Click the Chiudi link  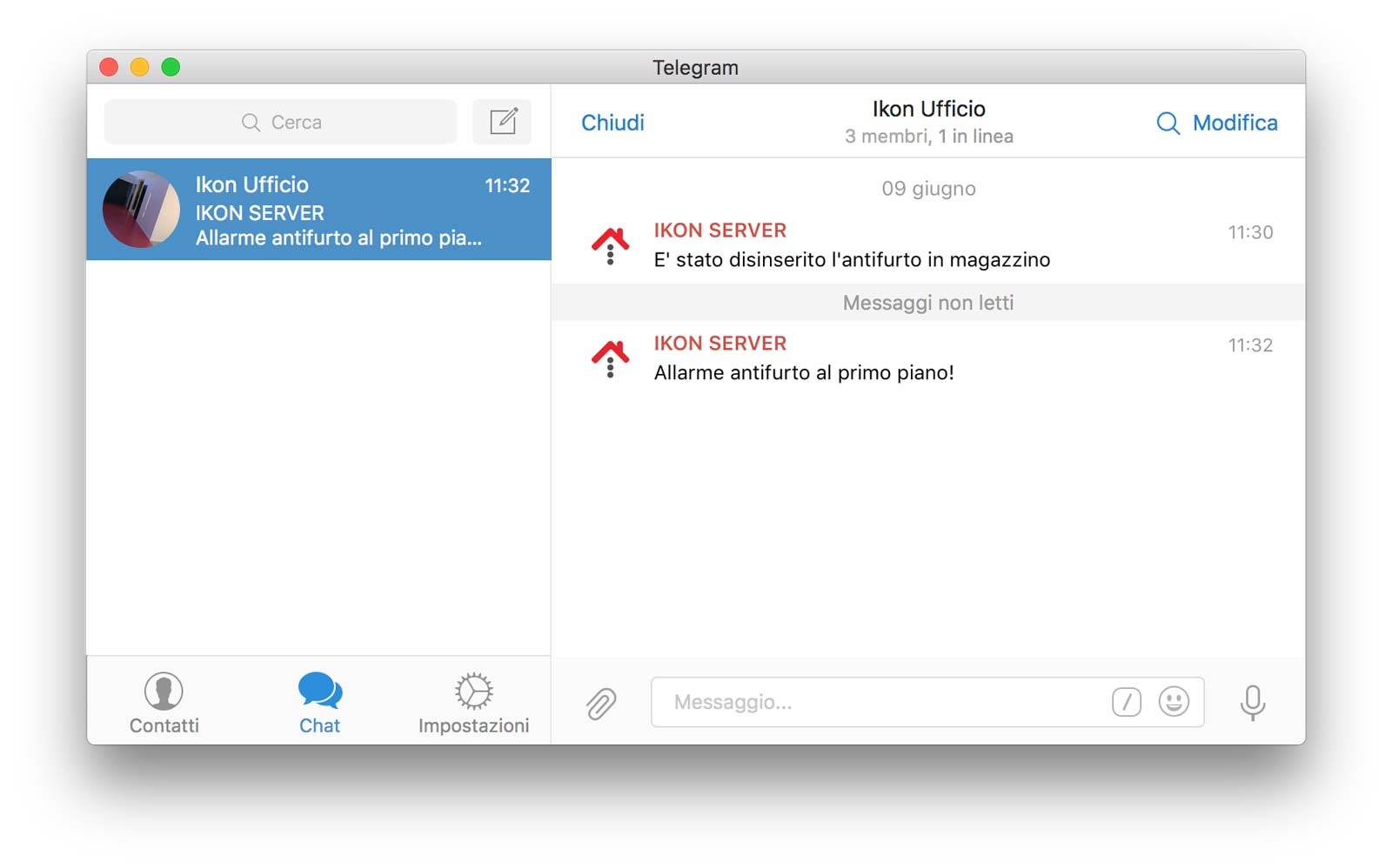pyautogui.click(x=612, y=123)
